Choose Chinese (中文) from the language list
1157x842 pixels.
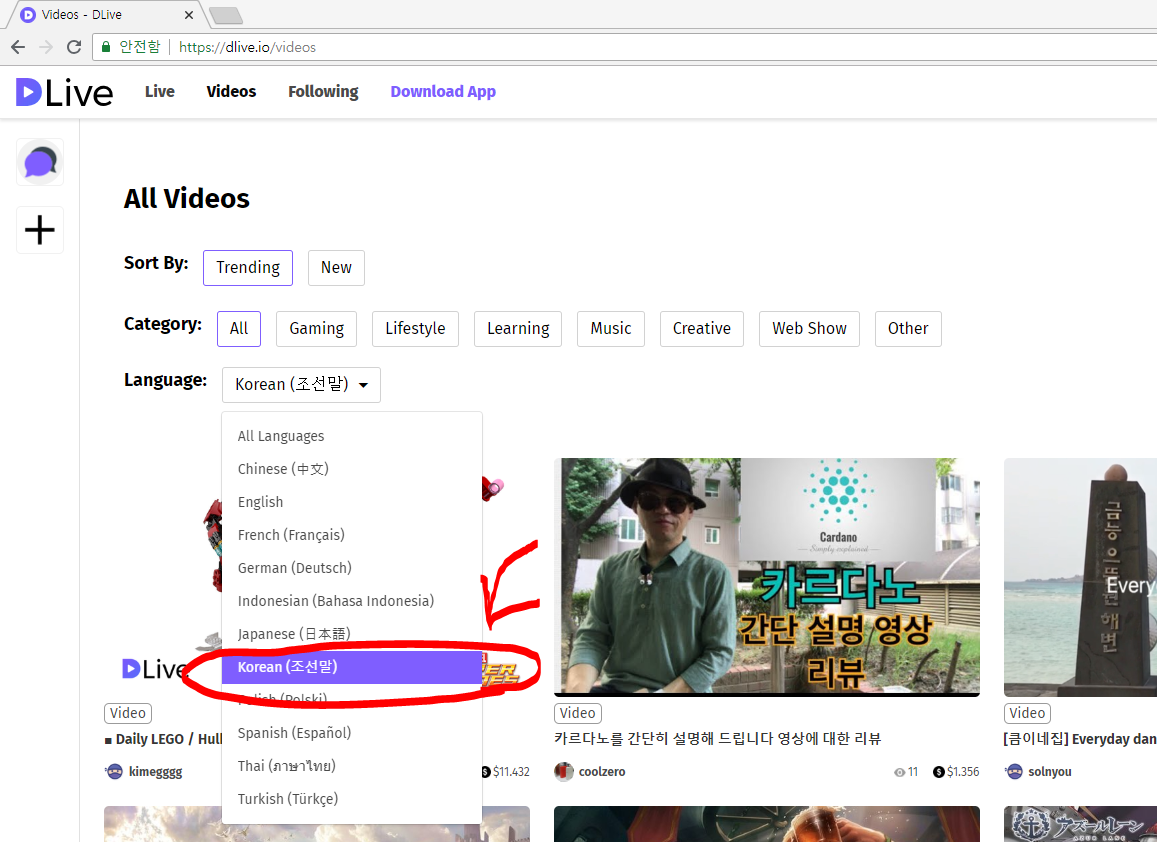pyautogui.click(x=352, y=469)
